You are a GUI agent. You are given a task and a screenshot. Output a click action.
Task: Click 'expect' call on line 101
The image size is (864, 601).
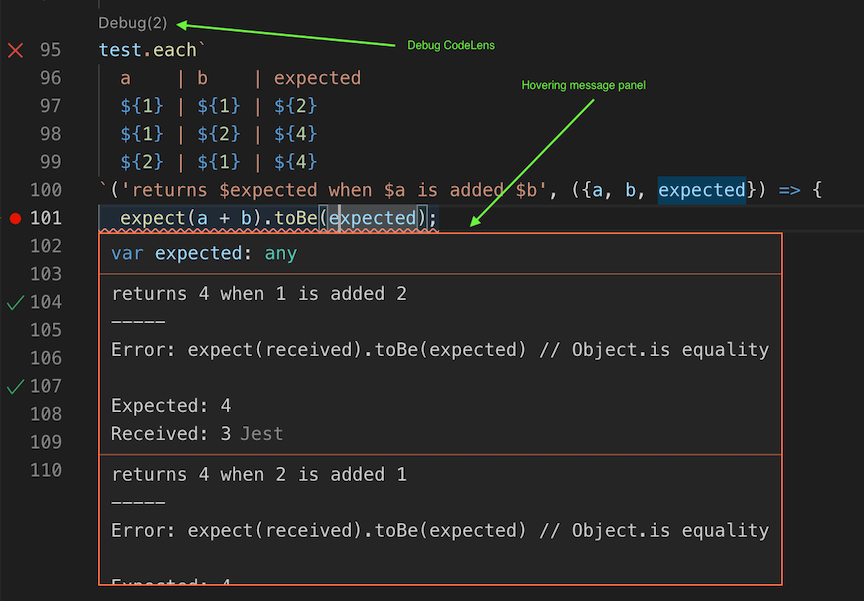click(153, 219)
